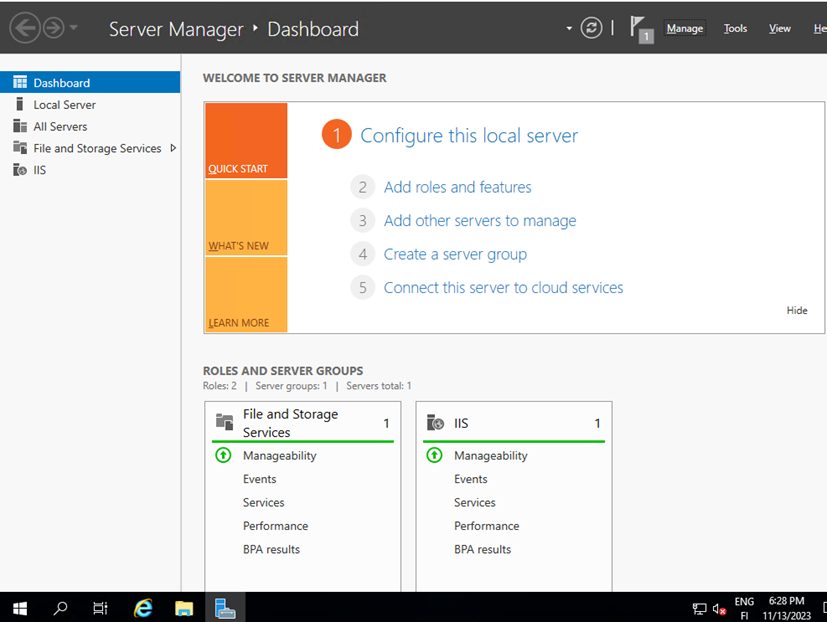827x622 pixels.
Task: Open the navigation history dropdown arrow
Action: pyautogui.click(x=71, y=27)
